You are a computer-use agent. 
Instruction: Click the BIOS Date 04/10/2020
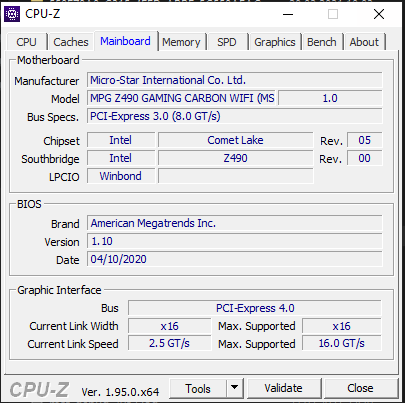coord(235,259)
